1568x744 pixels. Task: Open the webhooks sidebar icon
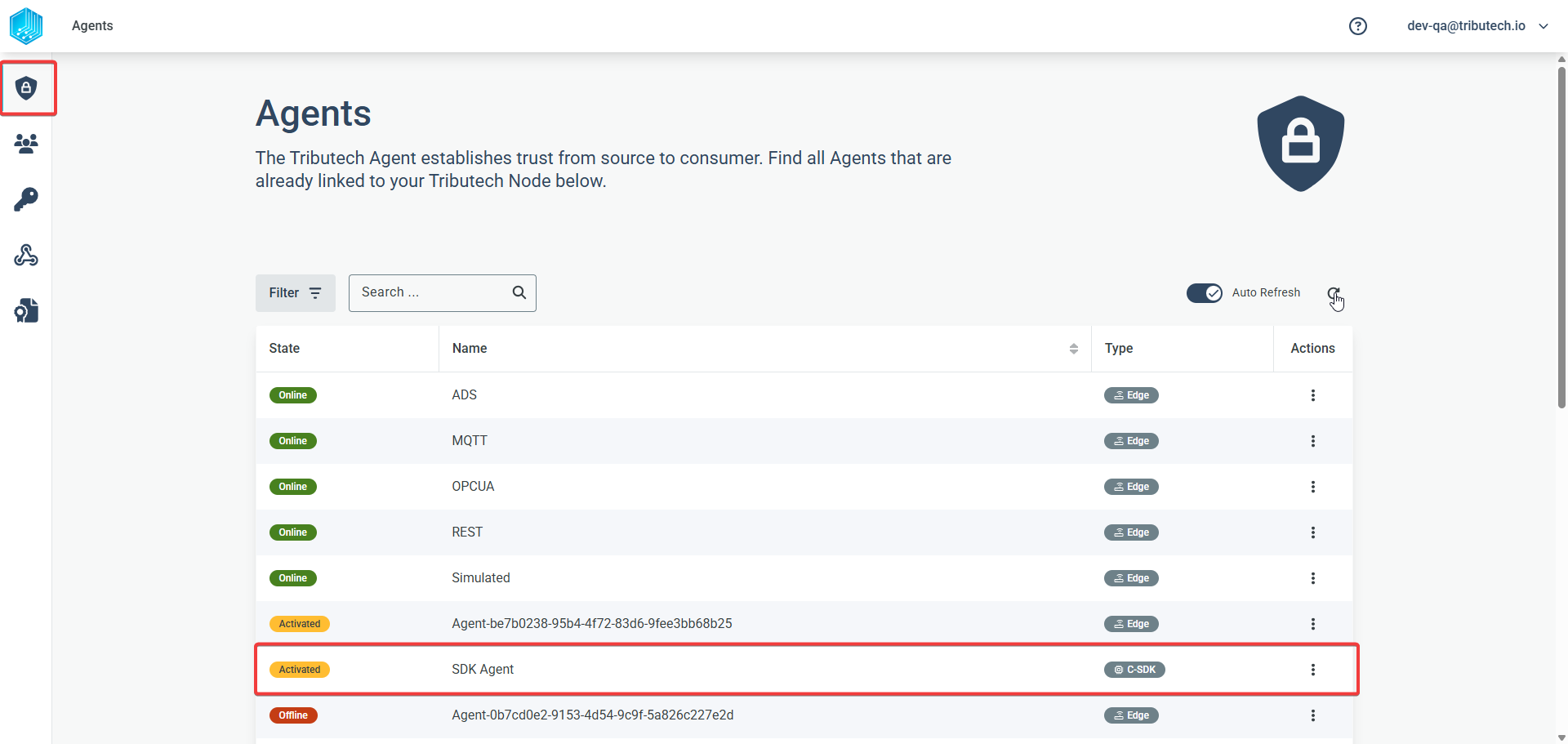(26, 256)
